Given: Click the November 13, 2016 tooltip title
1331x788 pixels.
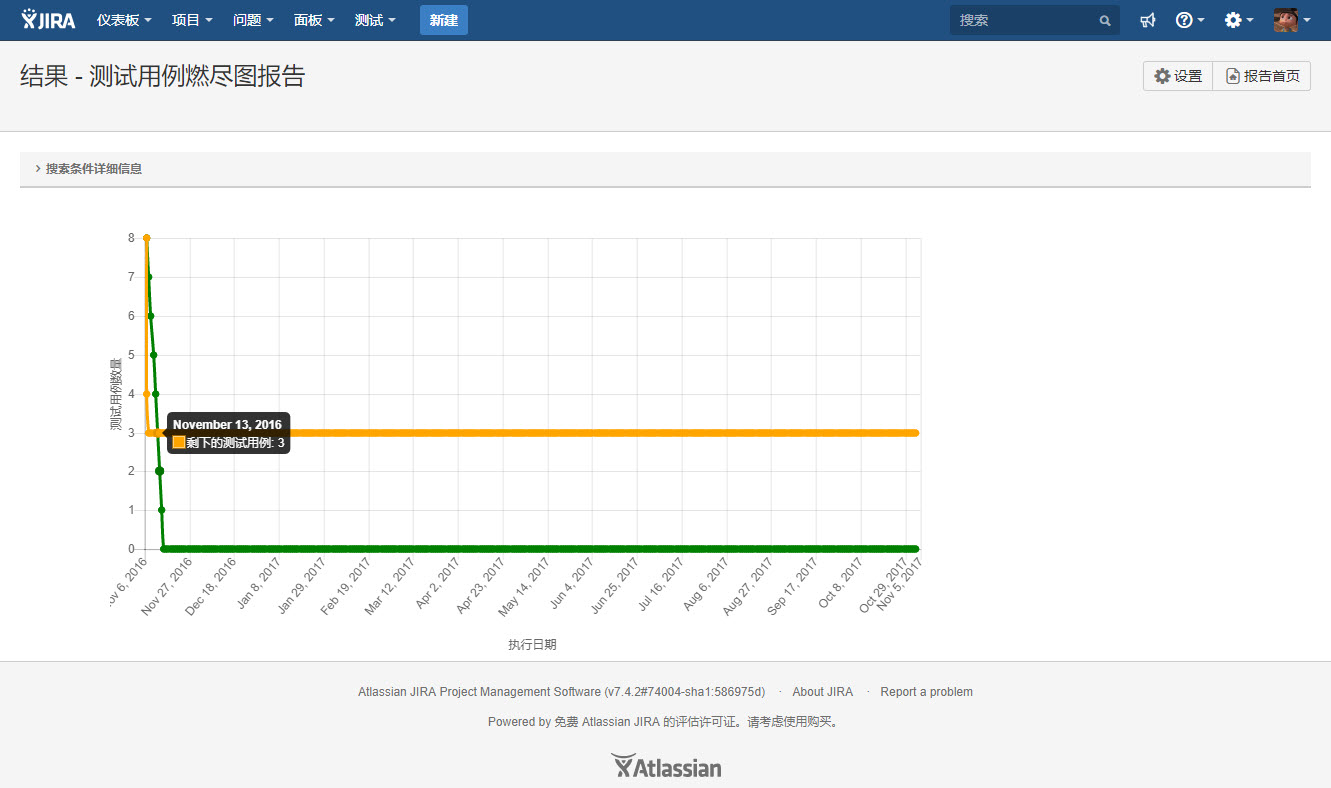Looking at the screenshot, I should (227, 425).
